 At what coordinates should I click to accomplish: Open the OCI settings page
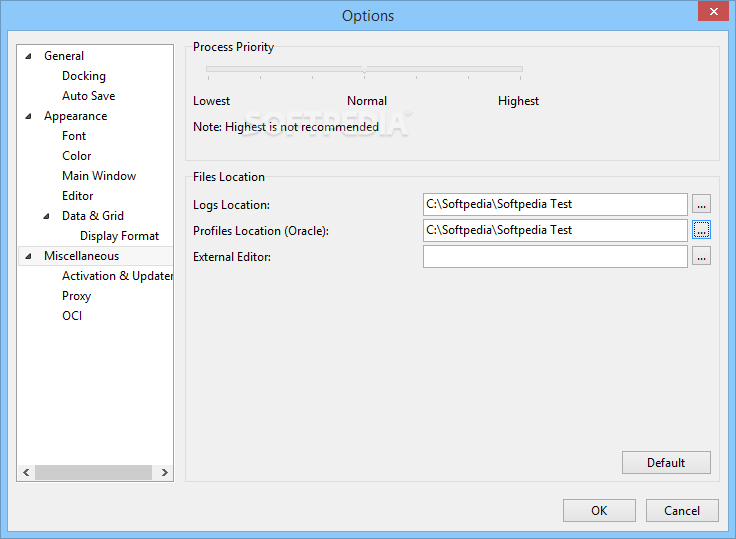(x=72, y=316)
